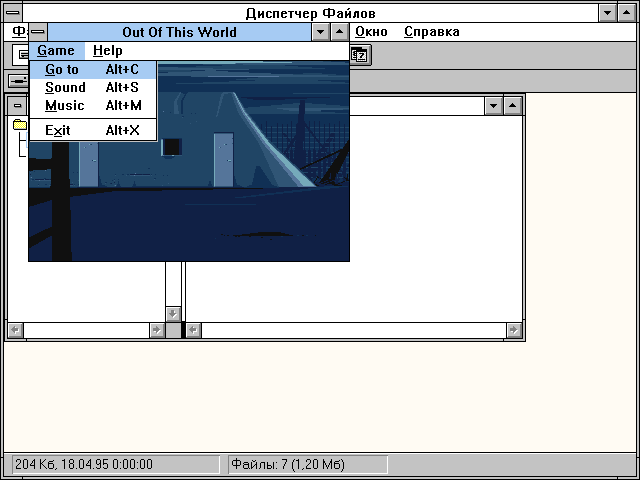
Task: Open the Окно menu in File Manager
Action: (371, 32)
